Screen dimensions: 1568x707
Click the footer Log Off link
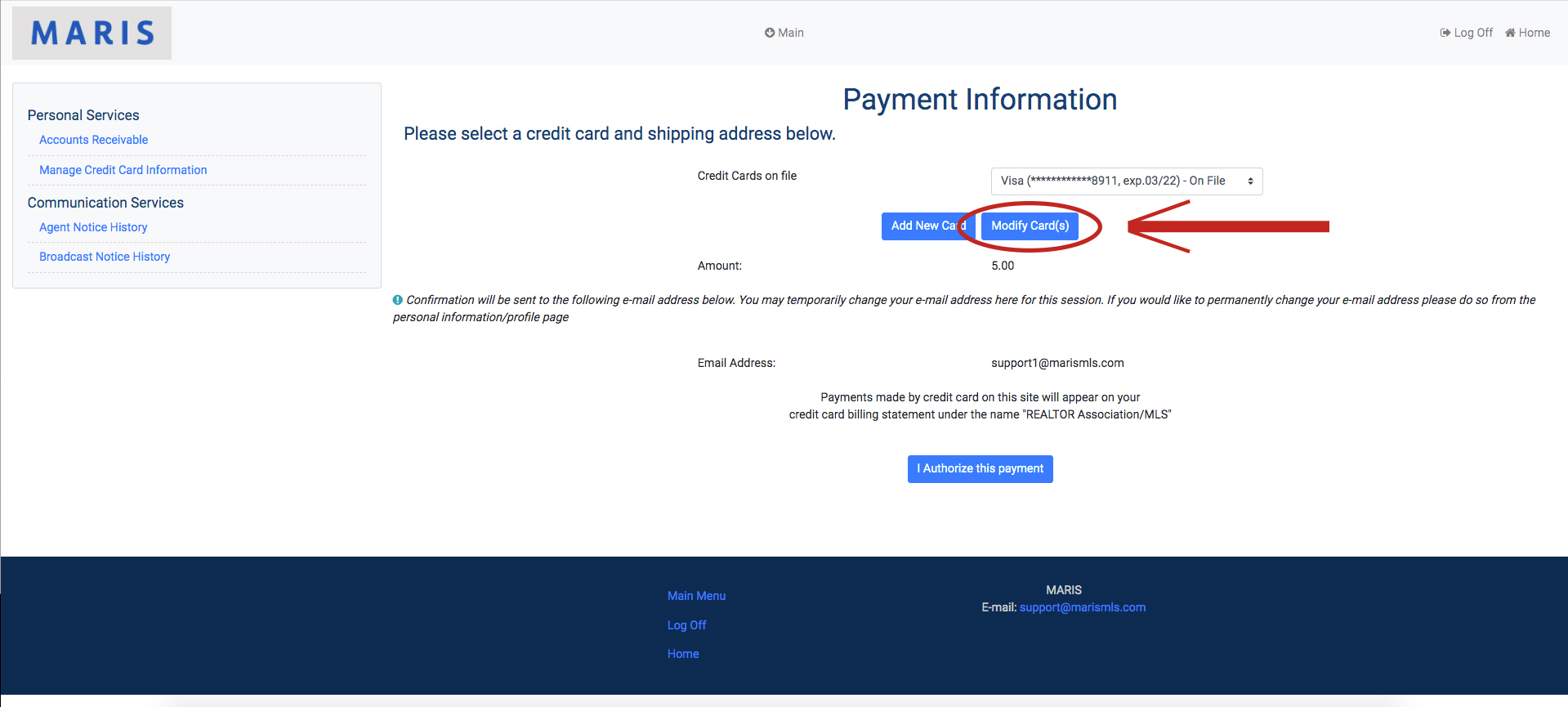[x=686, y=625]
